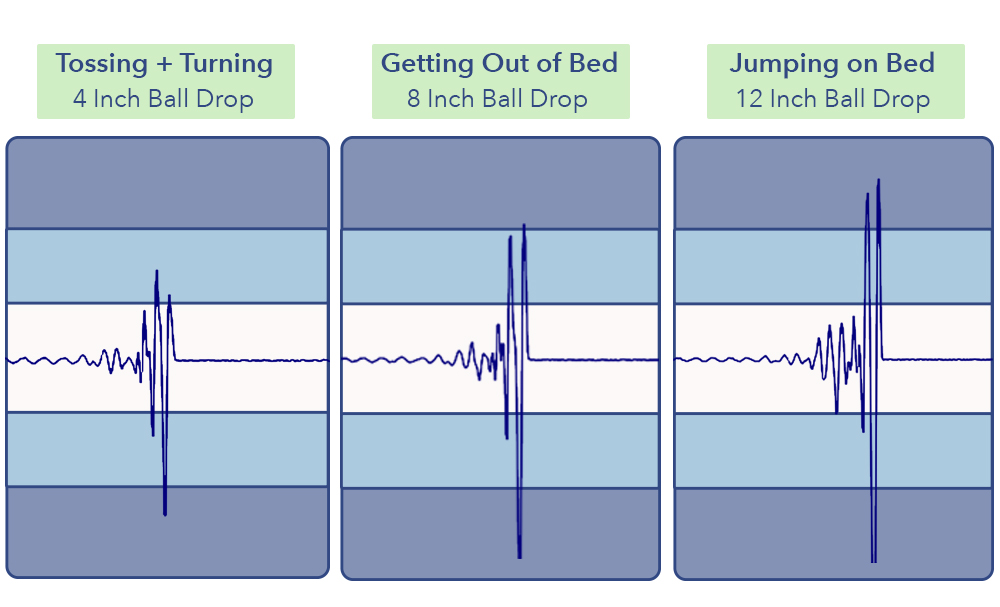This screenshot has width=1000, height=607.
Task: Click the tallest peak in Getting Out of Bed waveform
Action: 524,226
